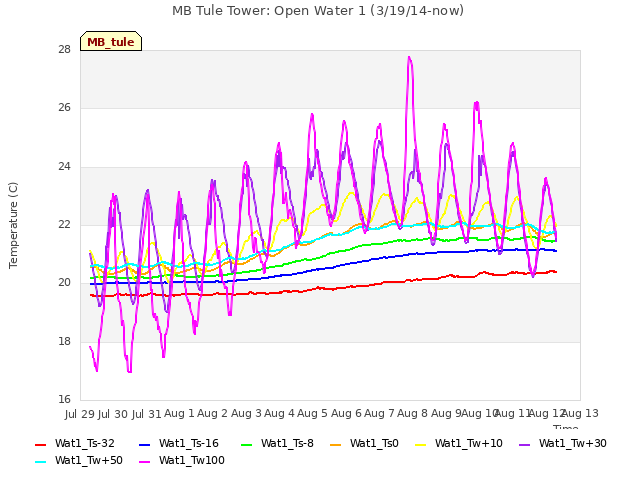Click the cyan Wat1_Tw+50 legend swatch
640x480 pixels.
pos(41,462)
